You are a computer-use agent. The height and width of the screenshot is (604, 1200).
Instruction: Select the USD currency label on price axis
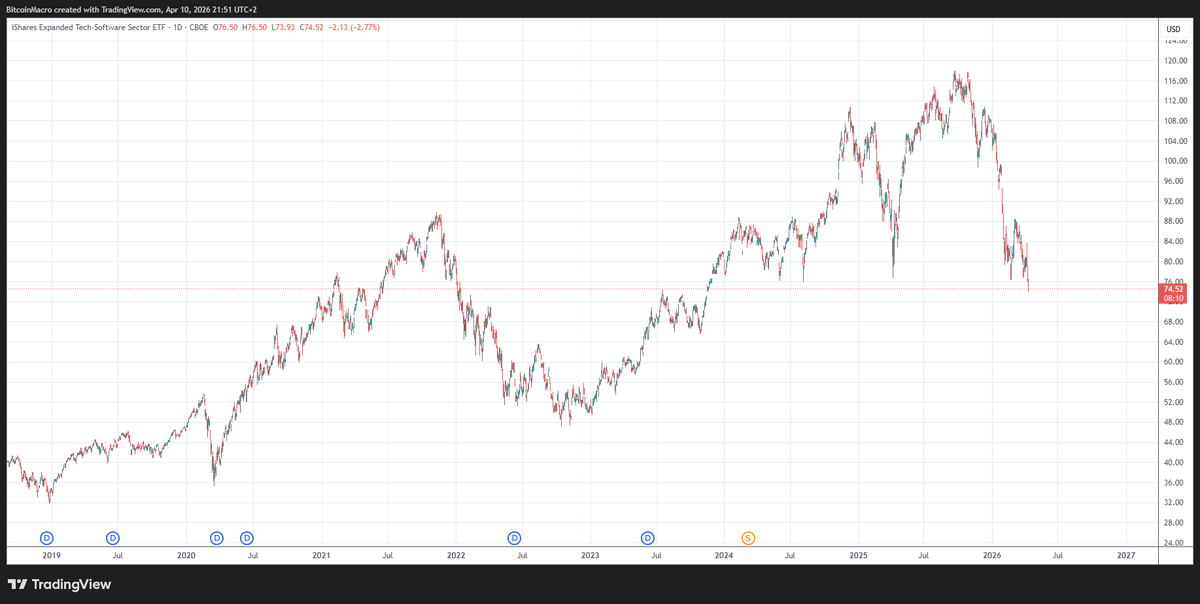point(1173,28)
